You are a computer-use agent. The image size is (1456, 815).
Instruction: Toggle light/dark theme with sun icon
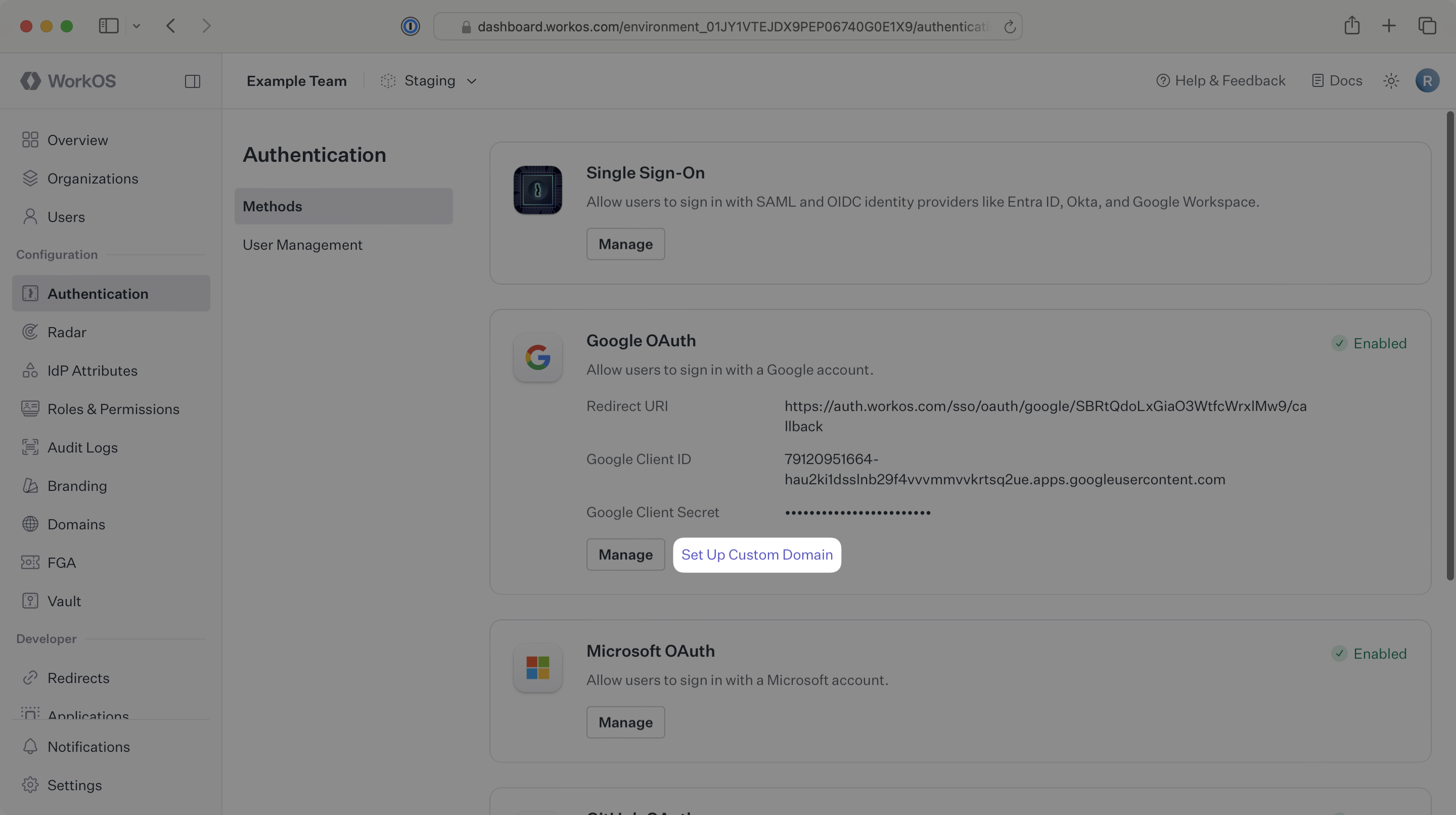coord(1391,80)
